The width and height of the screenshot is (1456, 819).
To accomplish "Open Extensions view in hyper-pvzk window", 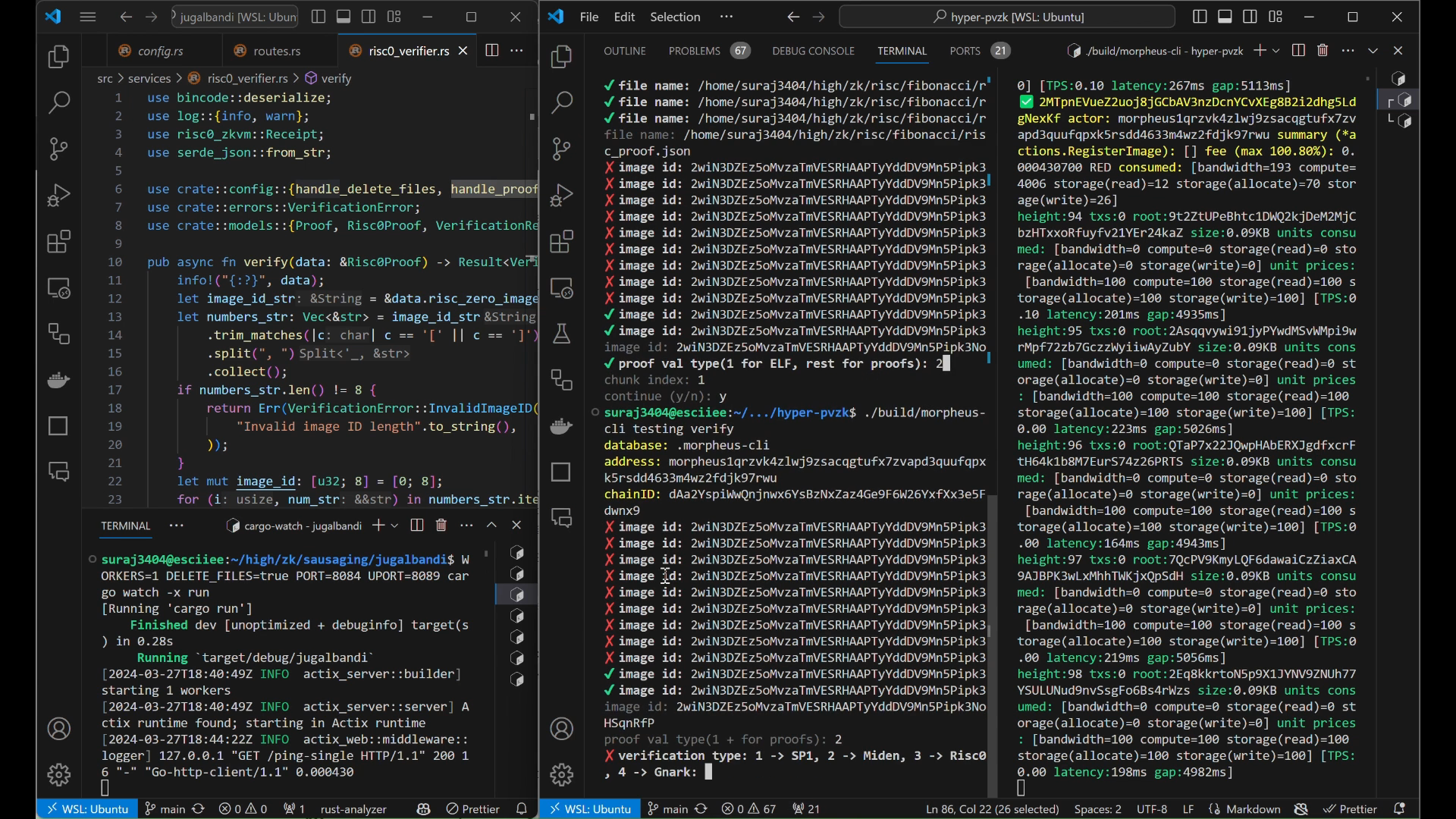I will click(x=562, y=242).
